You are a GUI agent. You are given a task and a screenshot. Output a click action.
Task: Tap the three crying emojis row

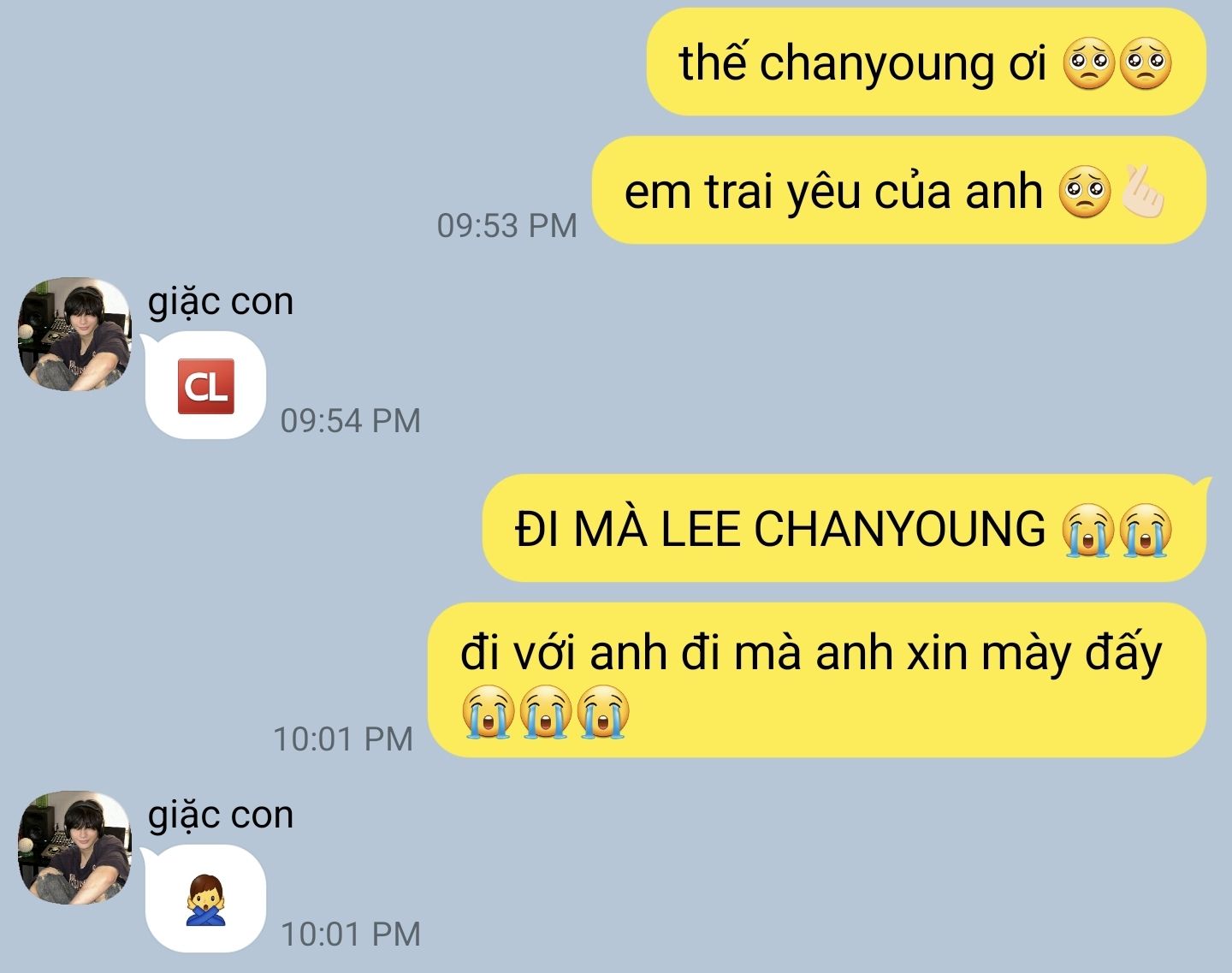coord(546,711)
